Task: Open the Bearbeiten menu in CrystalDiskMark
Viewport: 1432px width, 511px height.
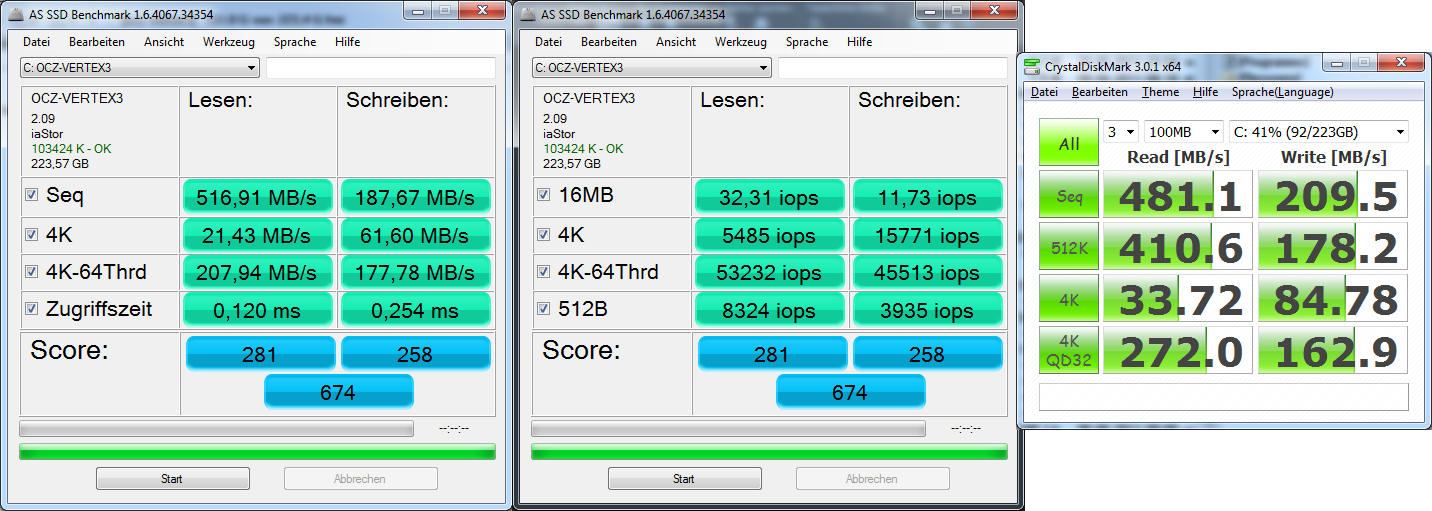Action: tap(1100, 92)
